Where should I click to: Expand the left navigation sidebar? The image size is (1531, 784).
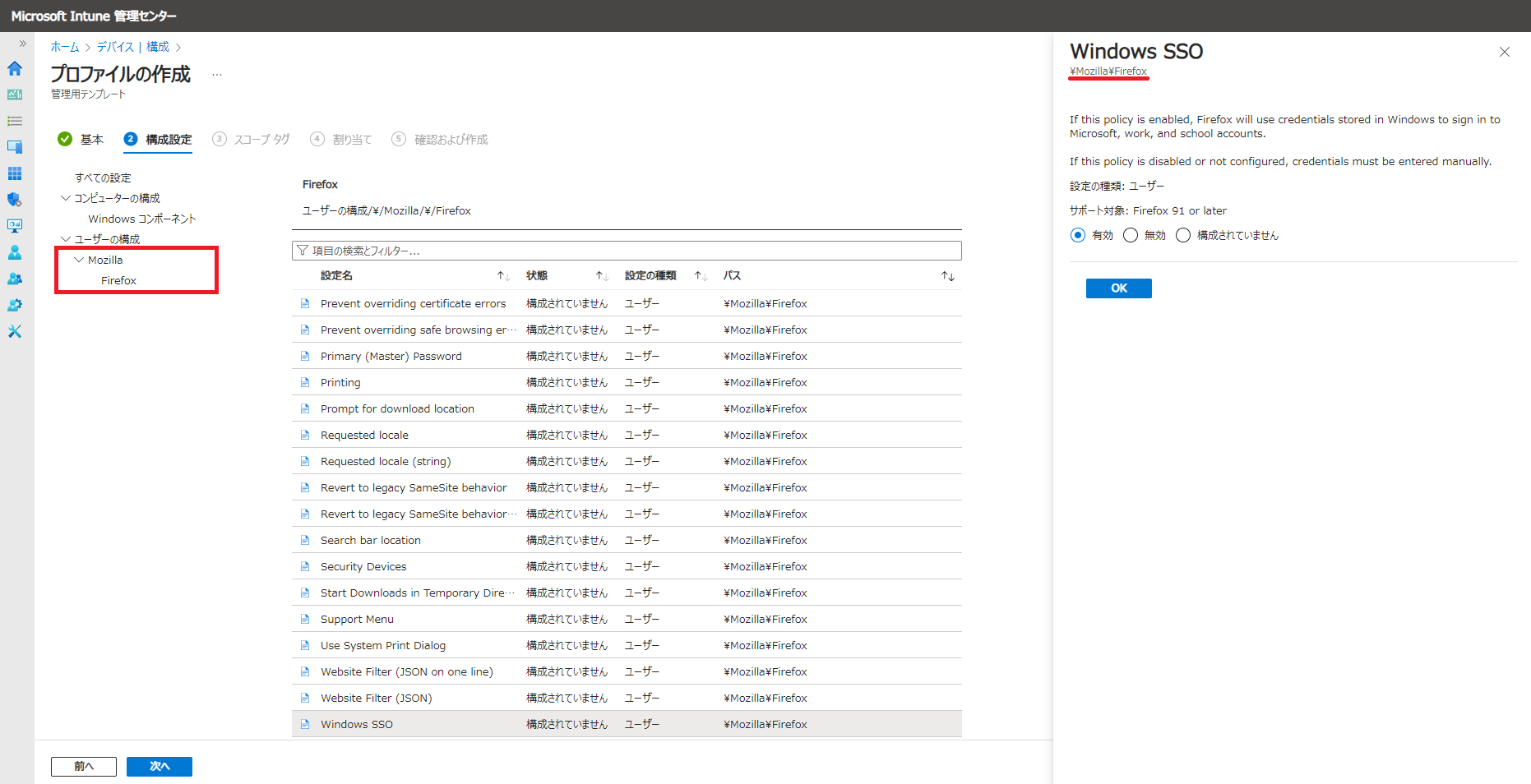tap(22, 44)
